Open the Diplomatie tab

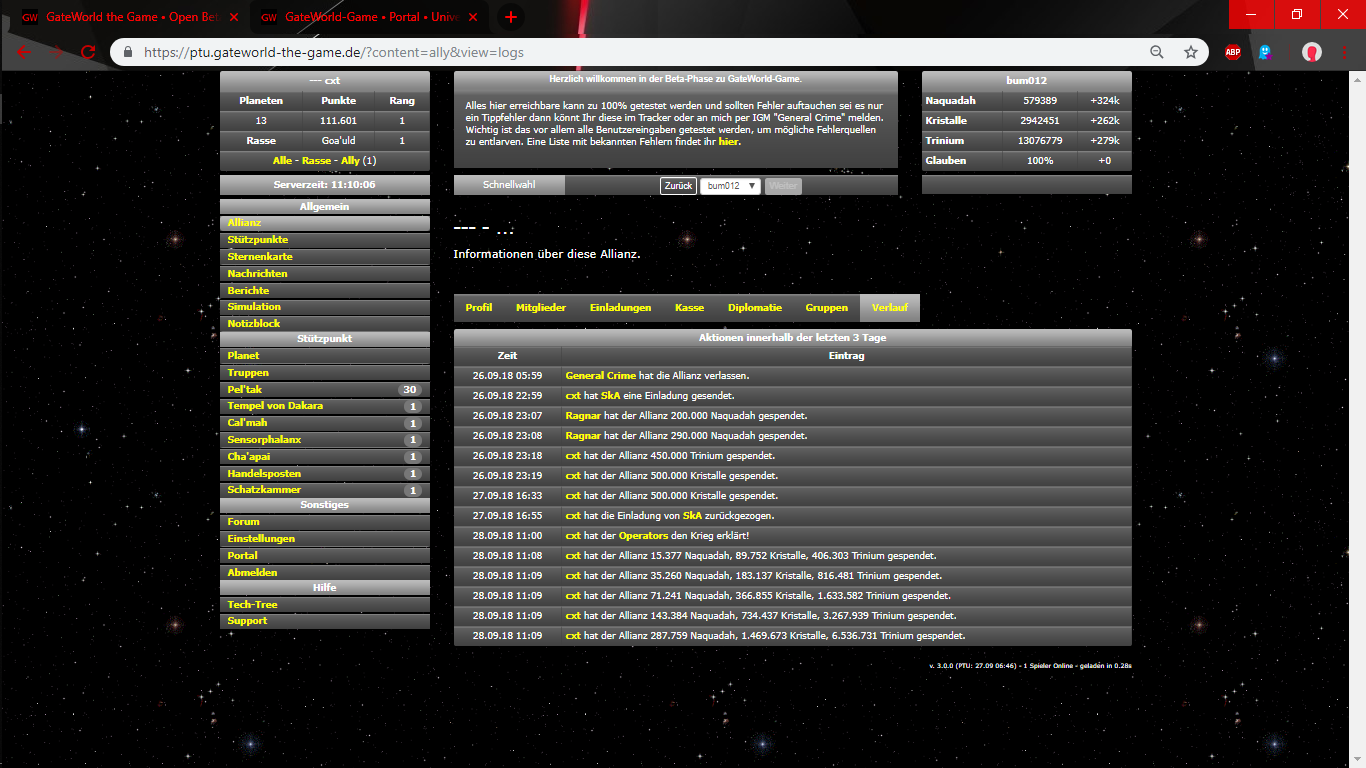(754, 308)
